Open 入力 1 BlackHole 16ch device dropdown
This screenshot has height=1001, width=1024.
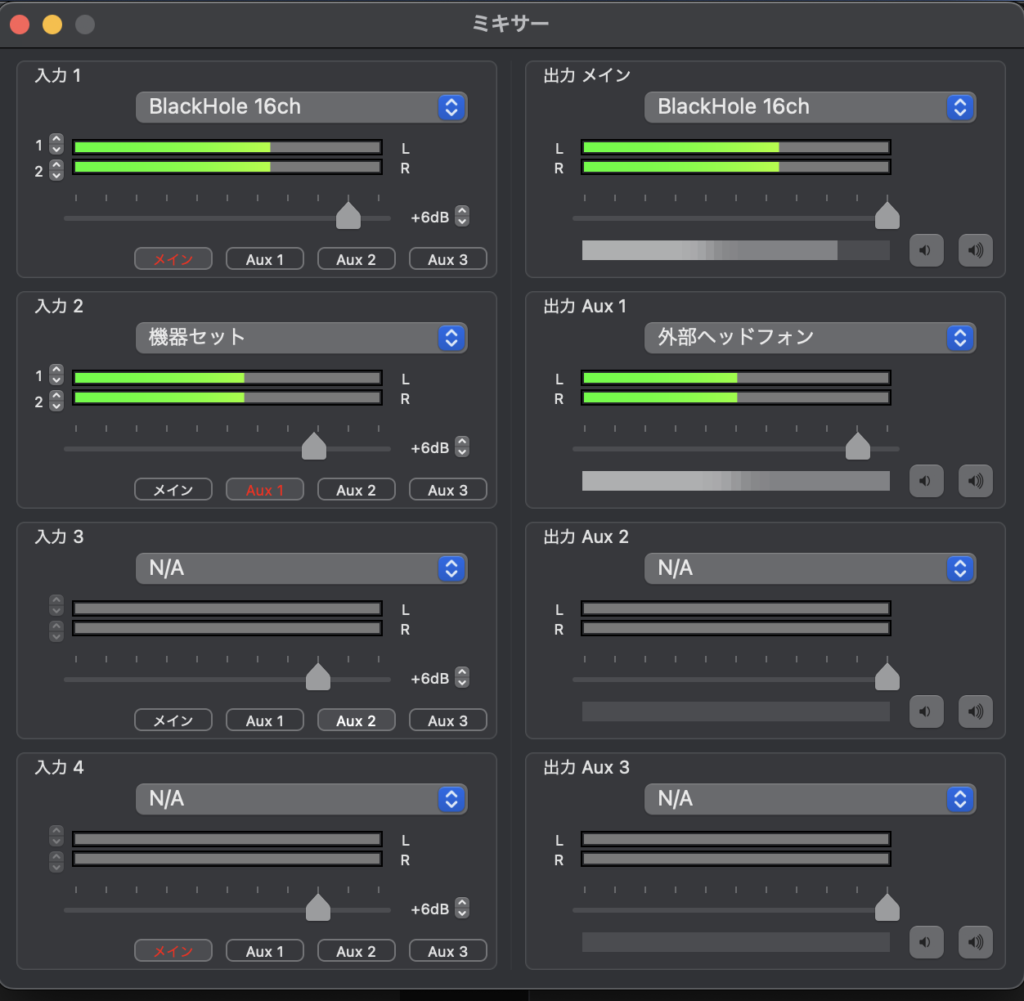tap(301, 107)
